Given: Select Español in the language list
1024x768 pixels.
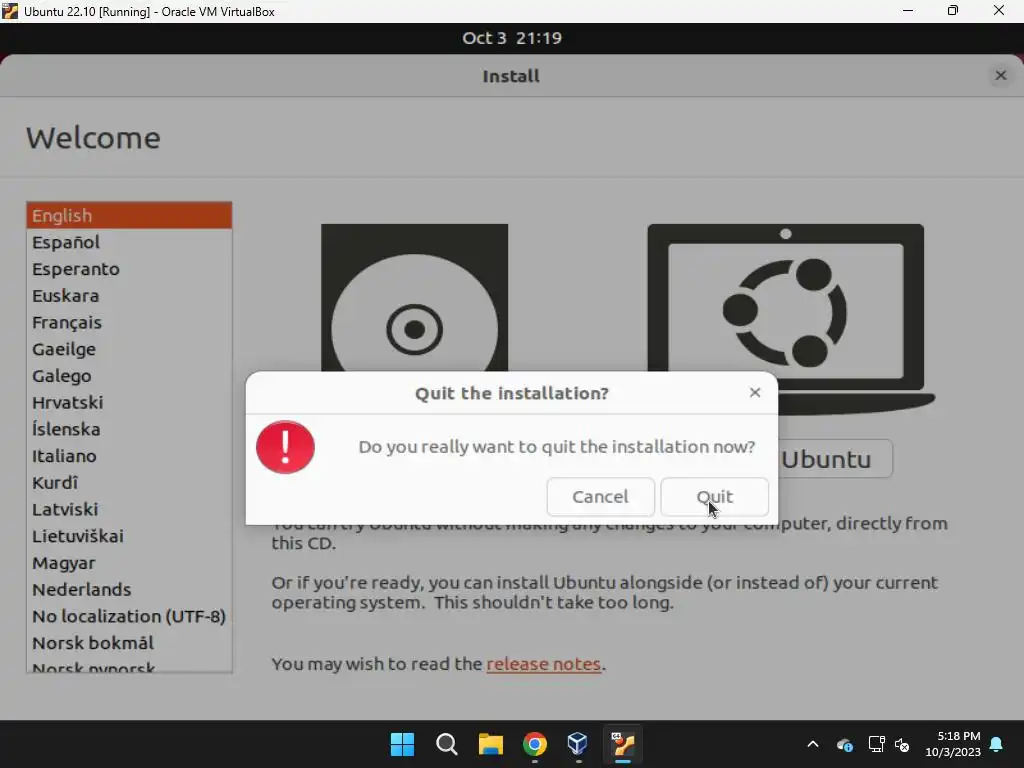Looking at the screenshot, I should click(x=129, y=242).
